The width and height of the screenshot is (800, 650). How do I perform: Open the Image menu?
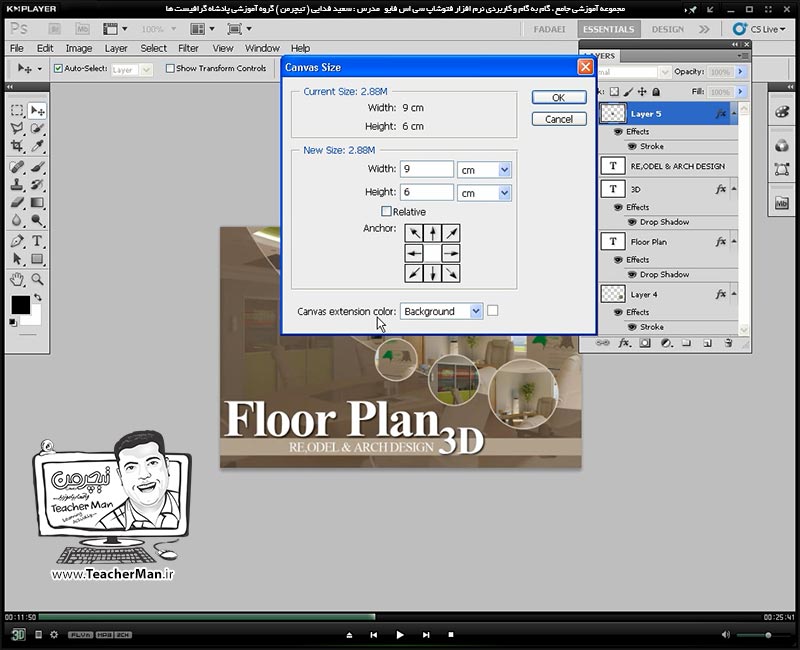point(79,48)
